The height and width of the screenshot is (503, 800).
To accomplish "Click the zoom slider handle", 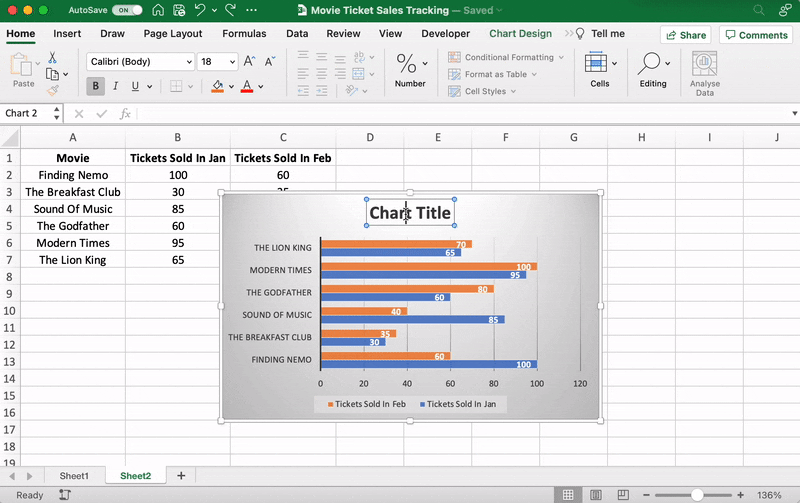I will [697, 495].
